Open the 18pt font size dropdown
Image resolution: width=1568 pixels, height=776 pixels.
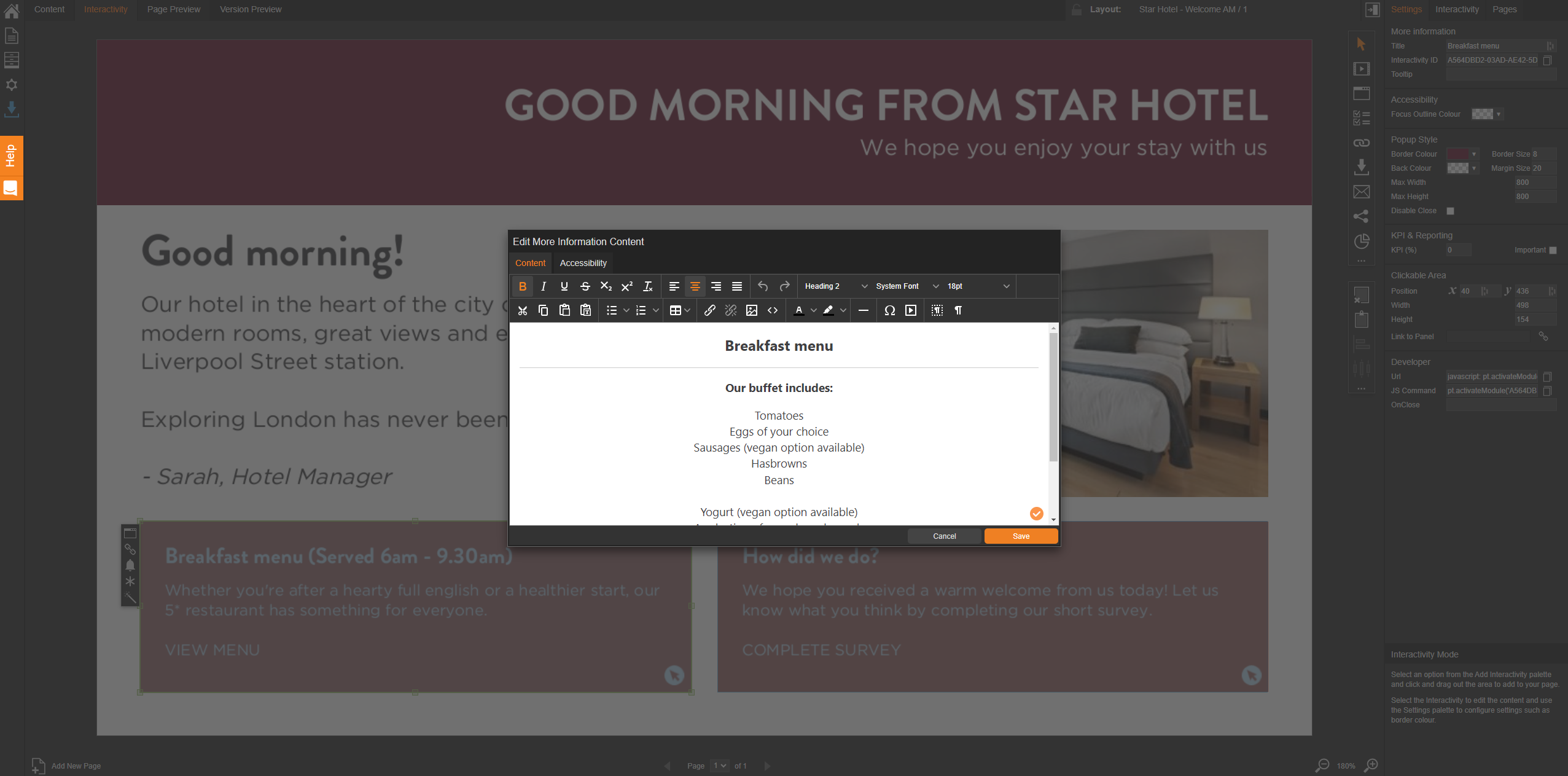[x=978, y=286]
